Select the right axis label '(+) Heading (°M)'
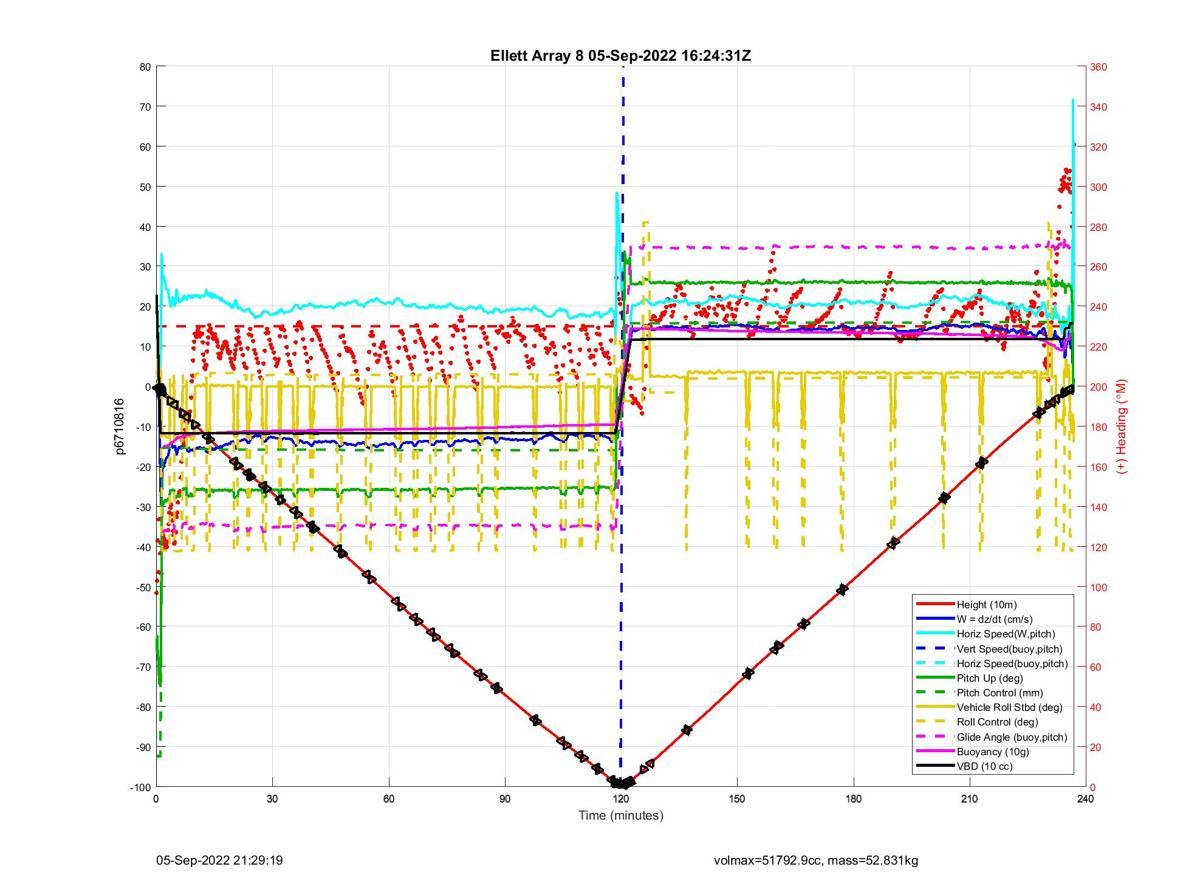This screenshot has height=885, width=1200. pyautogui.click(x=1121, y=426)
